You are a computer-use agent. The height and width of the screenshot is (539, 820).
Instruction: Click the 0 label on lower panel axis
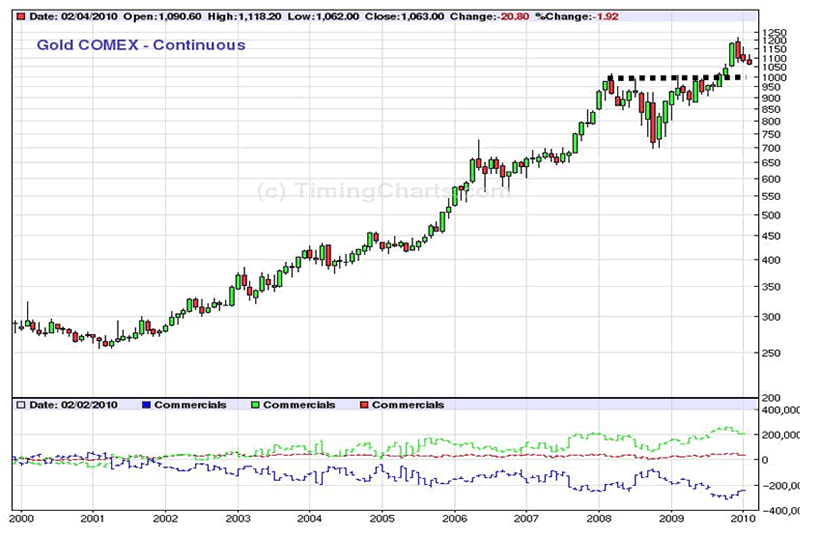[765, 460]
